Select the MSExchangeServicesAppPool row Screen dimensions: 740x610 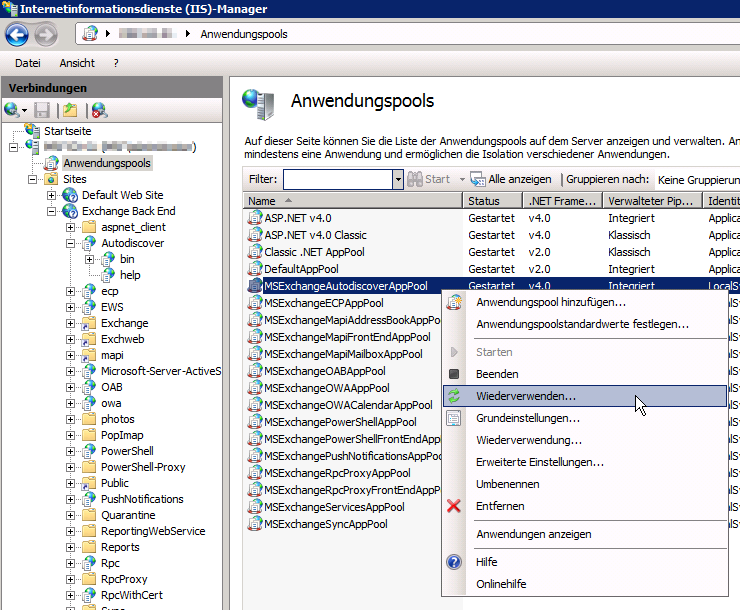click(334, 507)
